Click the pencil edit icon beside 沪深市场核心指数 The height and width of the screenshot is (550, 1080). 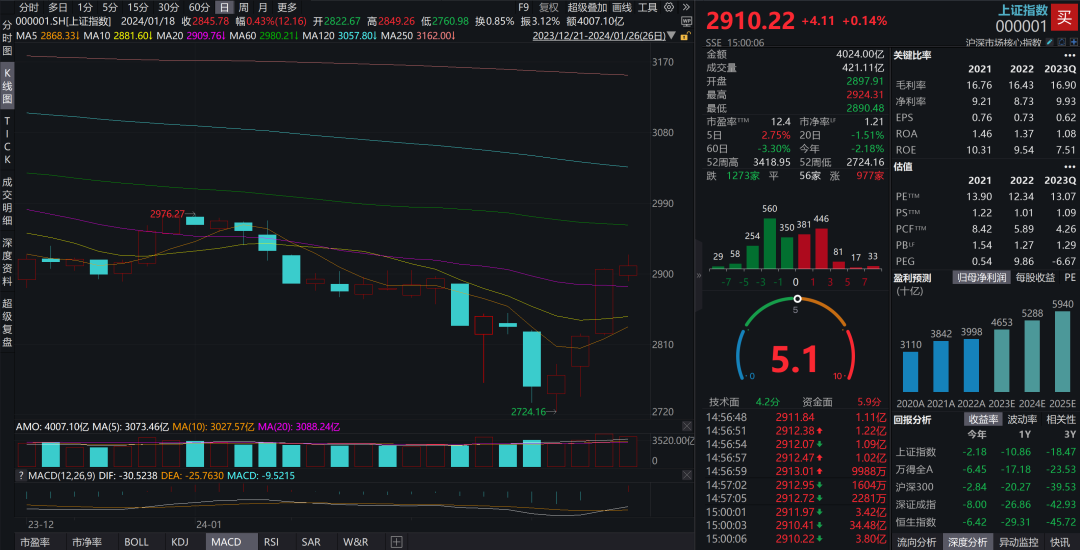(1050, 42)
